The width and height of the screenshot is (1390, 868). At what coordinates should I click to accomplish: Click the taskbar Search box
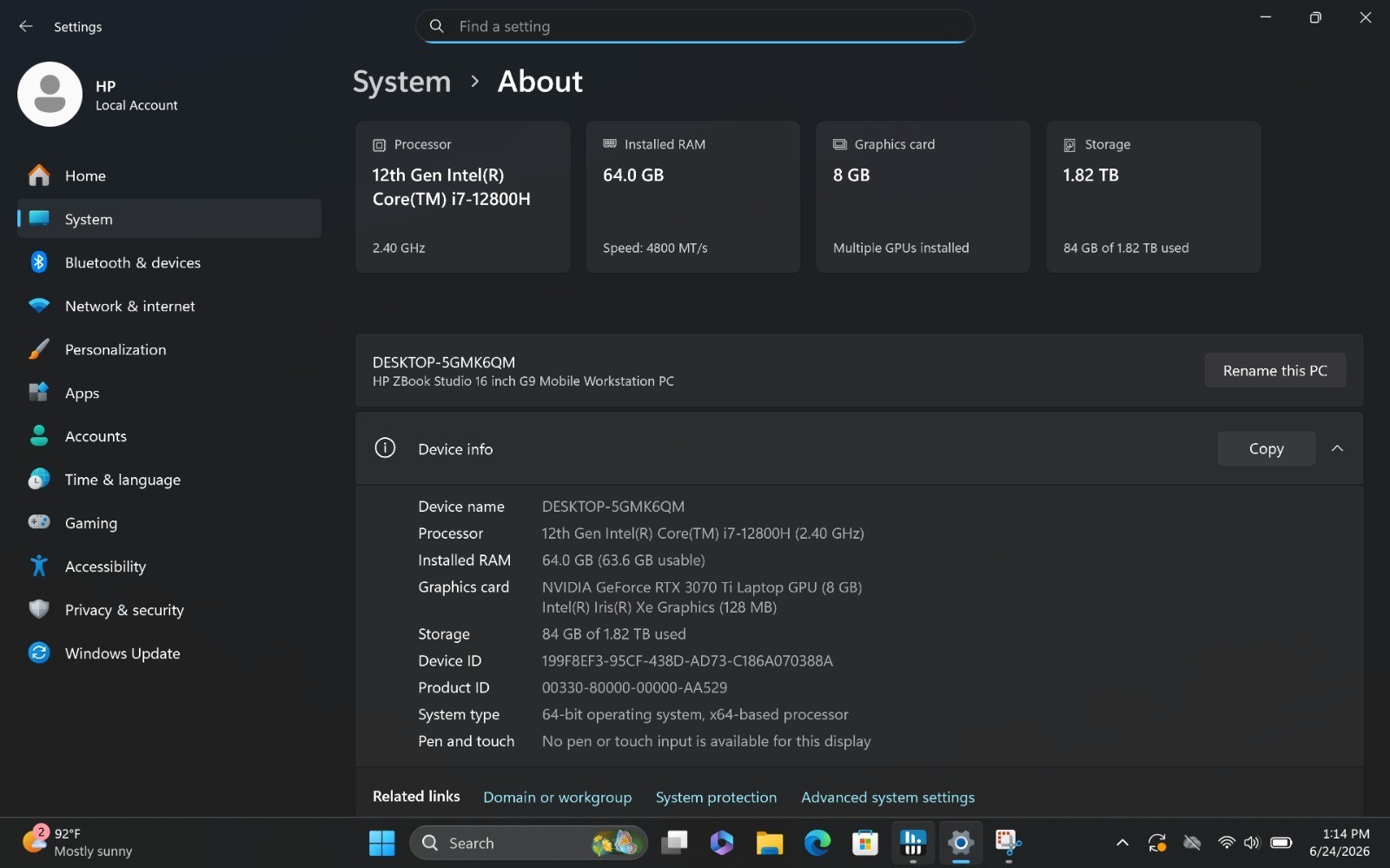tap(529, 843)
